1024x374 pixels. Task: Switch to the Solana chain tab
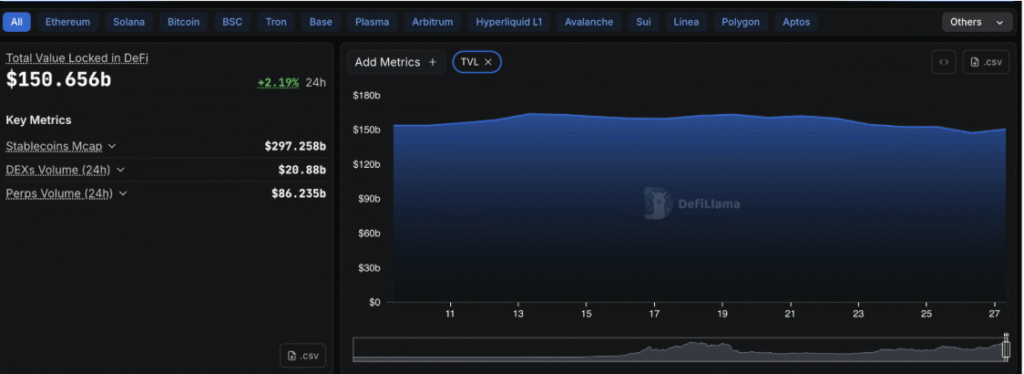[x=129, y=22]
